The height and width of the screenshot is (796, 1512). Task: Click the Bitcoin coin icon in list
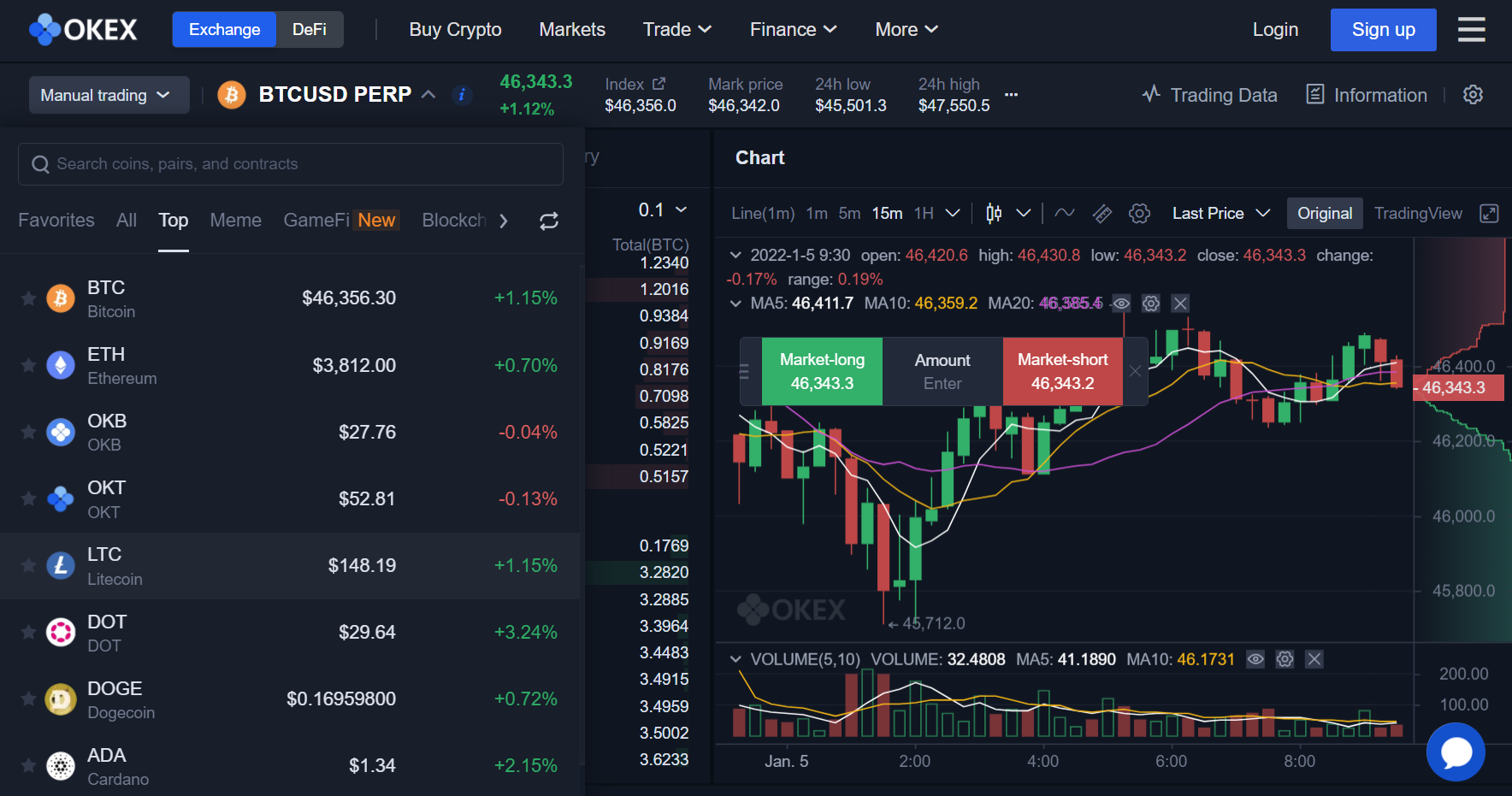click(60, 298)
